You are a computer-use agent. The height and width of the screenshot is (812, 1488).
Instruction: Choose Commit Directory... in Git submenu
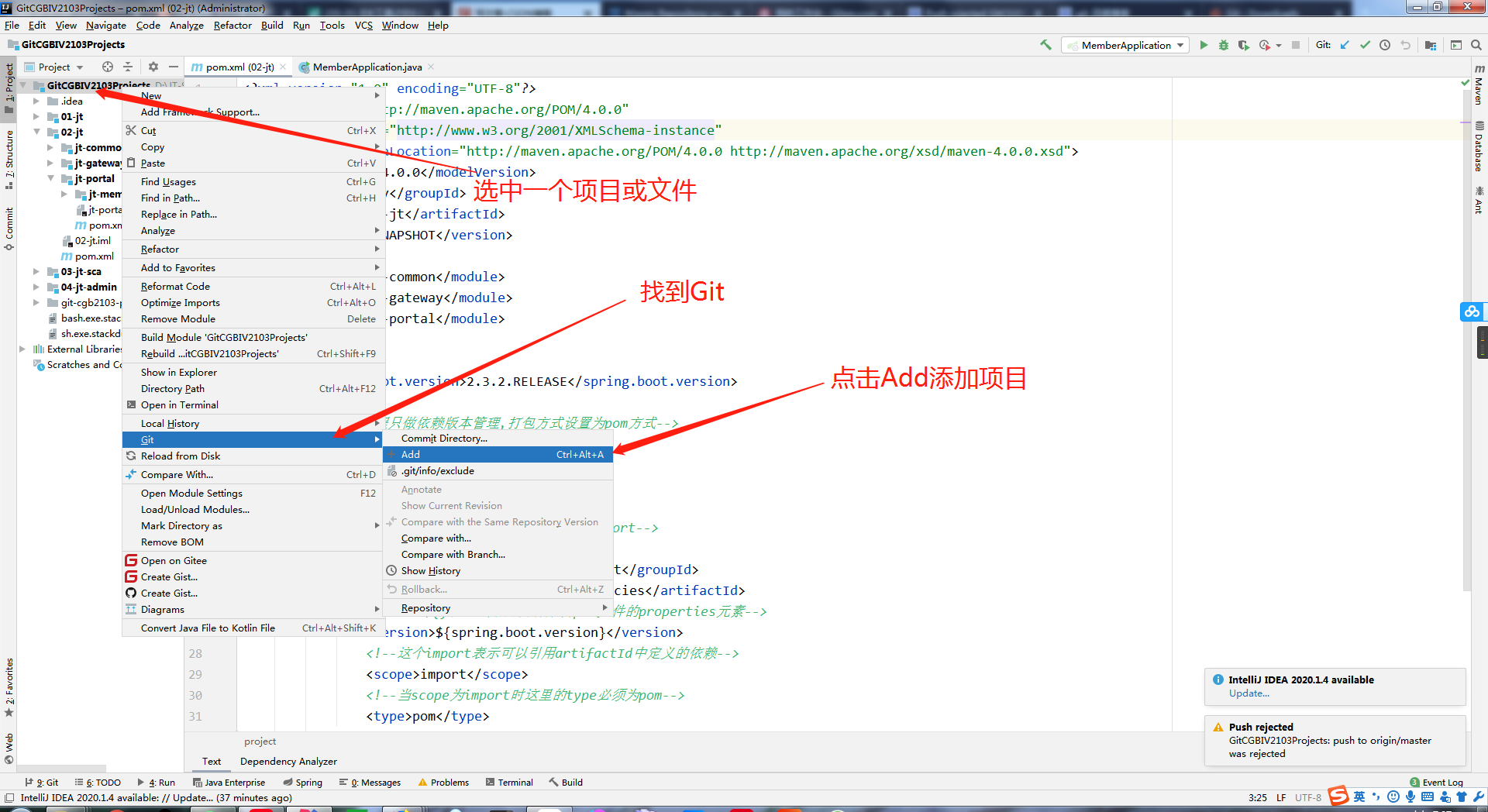pos(498,438)
